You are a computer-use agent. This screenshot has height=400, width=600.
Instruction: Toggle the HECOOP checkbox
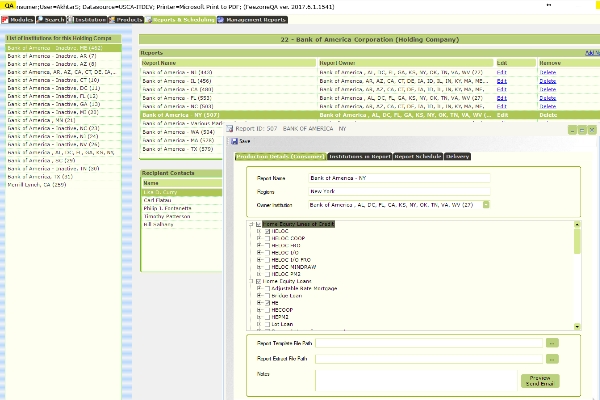[267, 310]
